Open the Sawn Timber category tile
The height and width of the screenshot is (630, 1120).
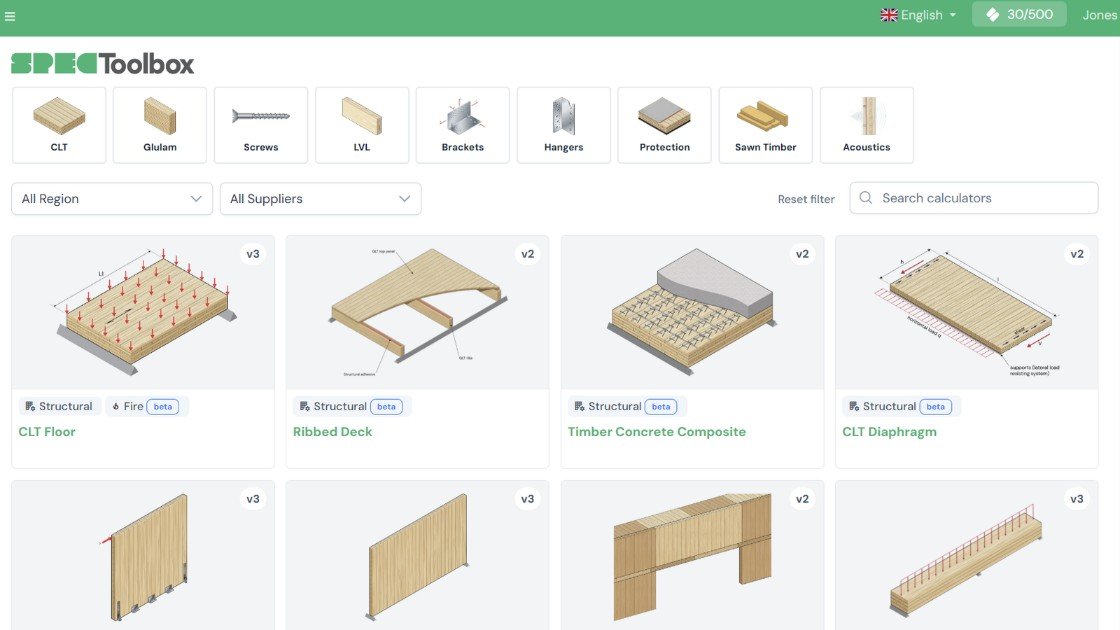tap(766, 125)
